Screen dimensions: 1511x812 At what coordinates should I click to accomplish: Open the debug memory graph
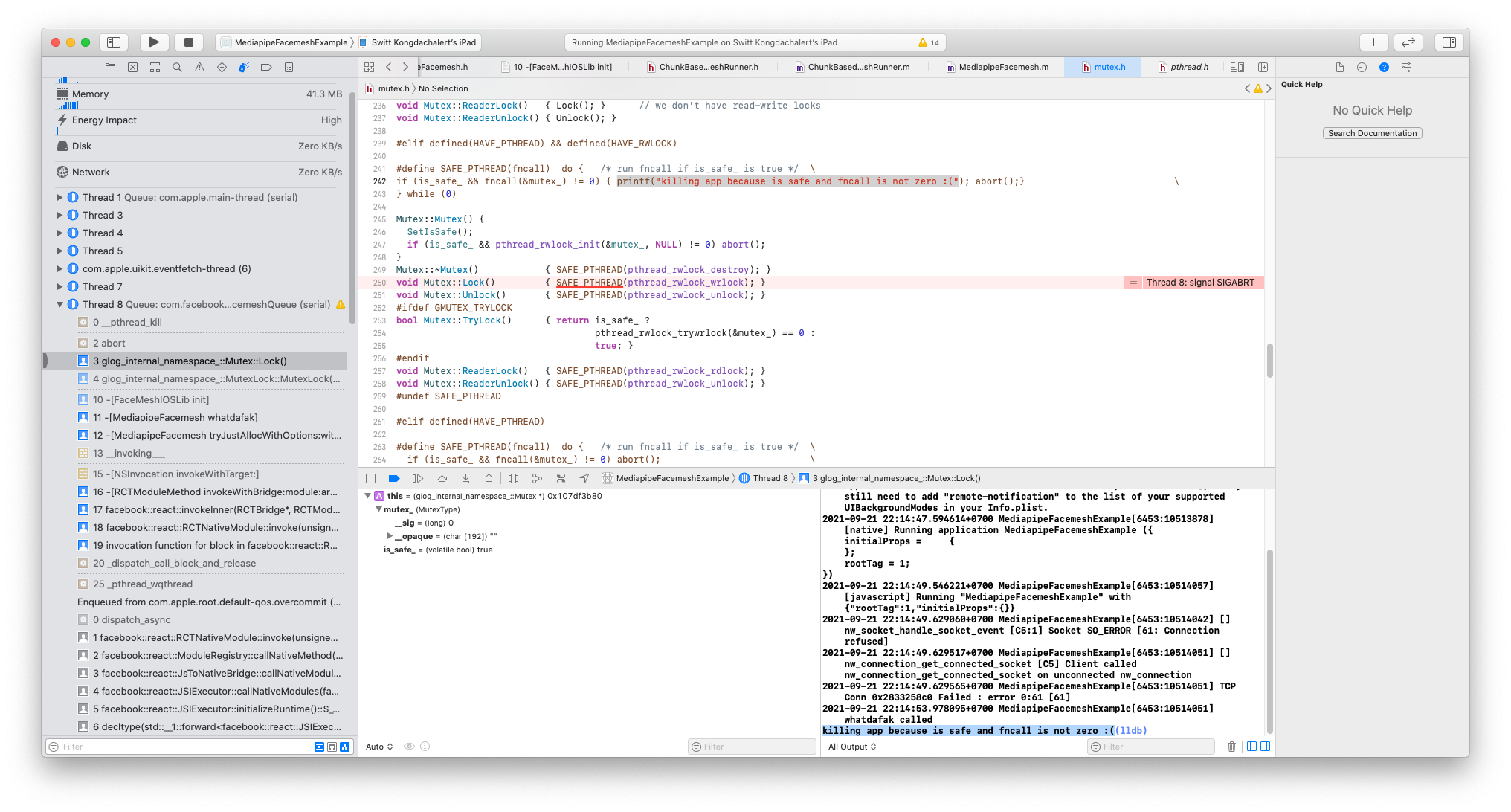coord(537,478)
